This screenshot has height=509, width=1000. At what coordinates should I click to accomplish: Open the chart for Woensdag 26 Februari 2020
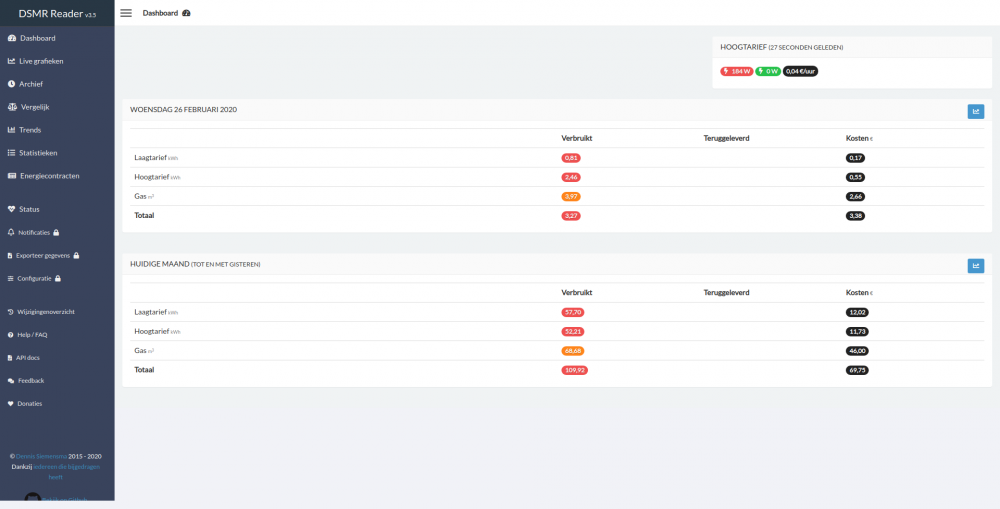click(976, 112)
